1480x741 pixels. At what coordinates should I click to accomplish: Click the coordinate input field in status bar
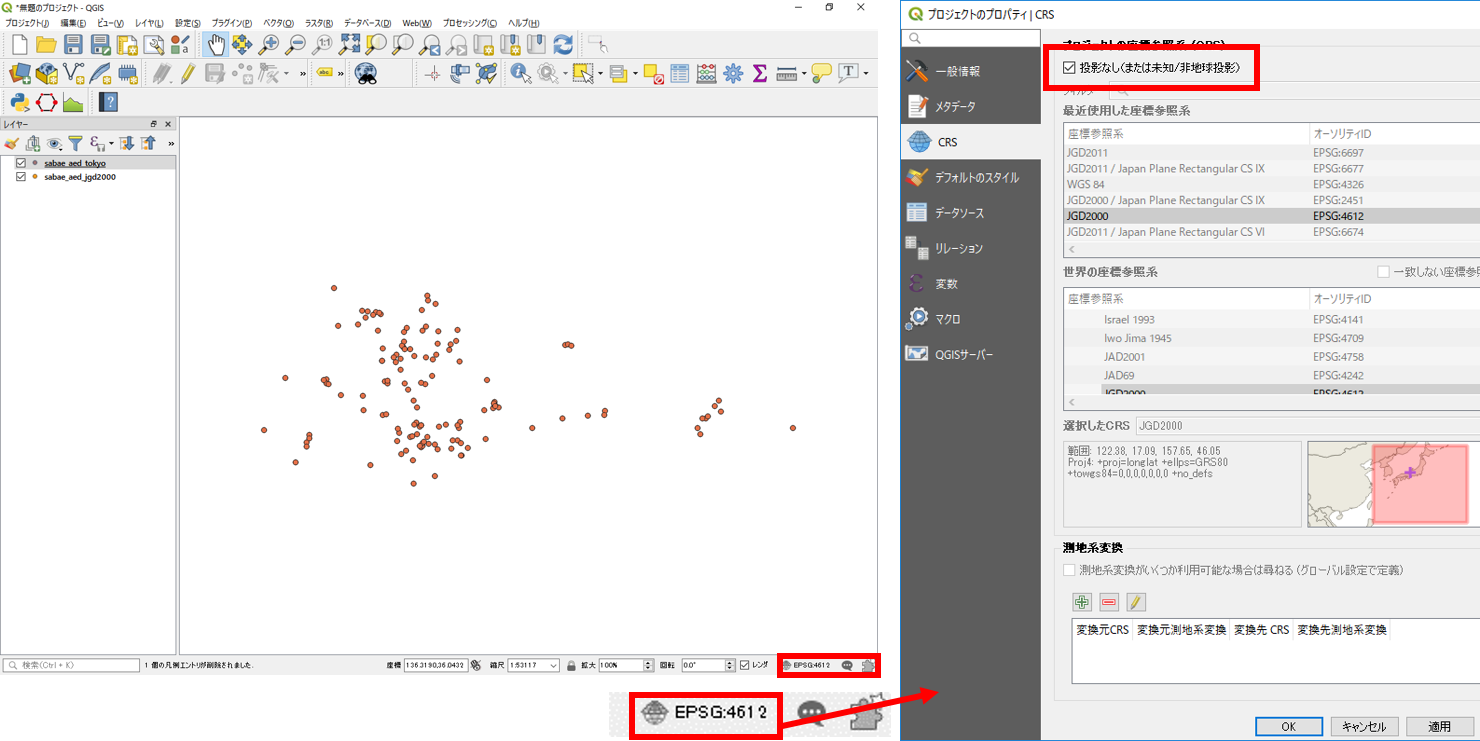click(x=435, y=665)
